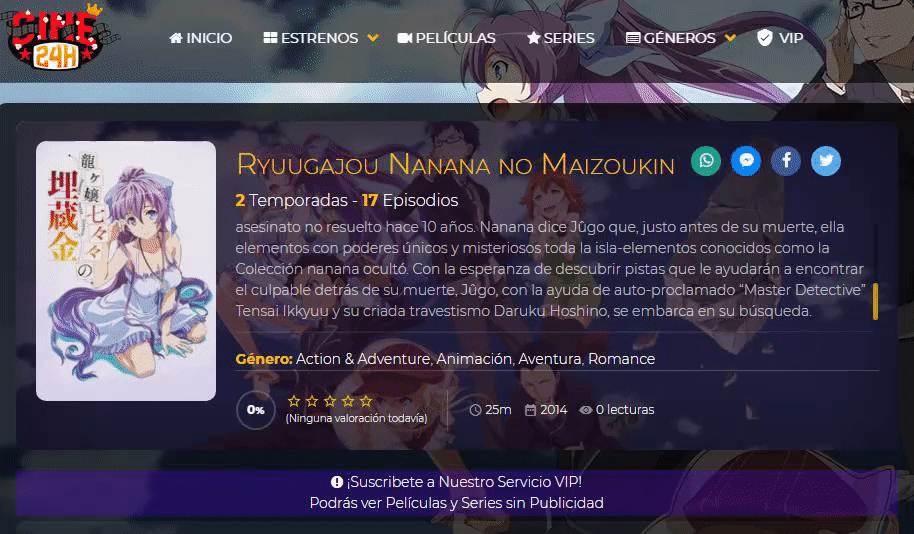The image size is (914, 534).
Task: Share on Twitter icon
Action: (826, 161)
